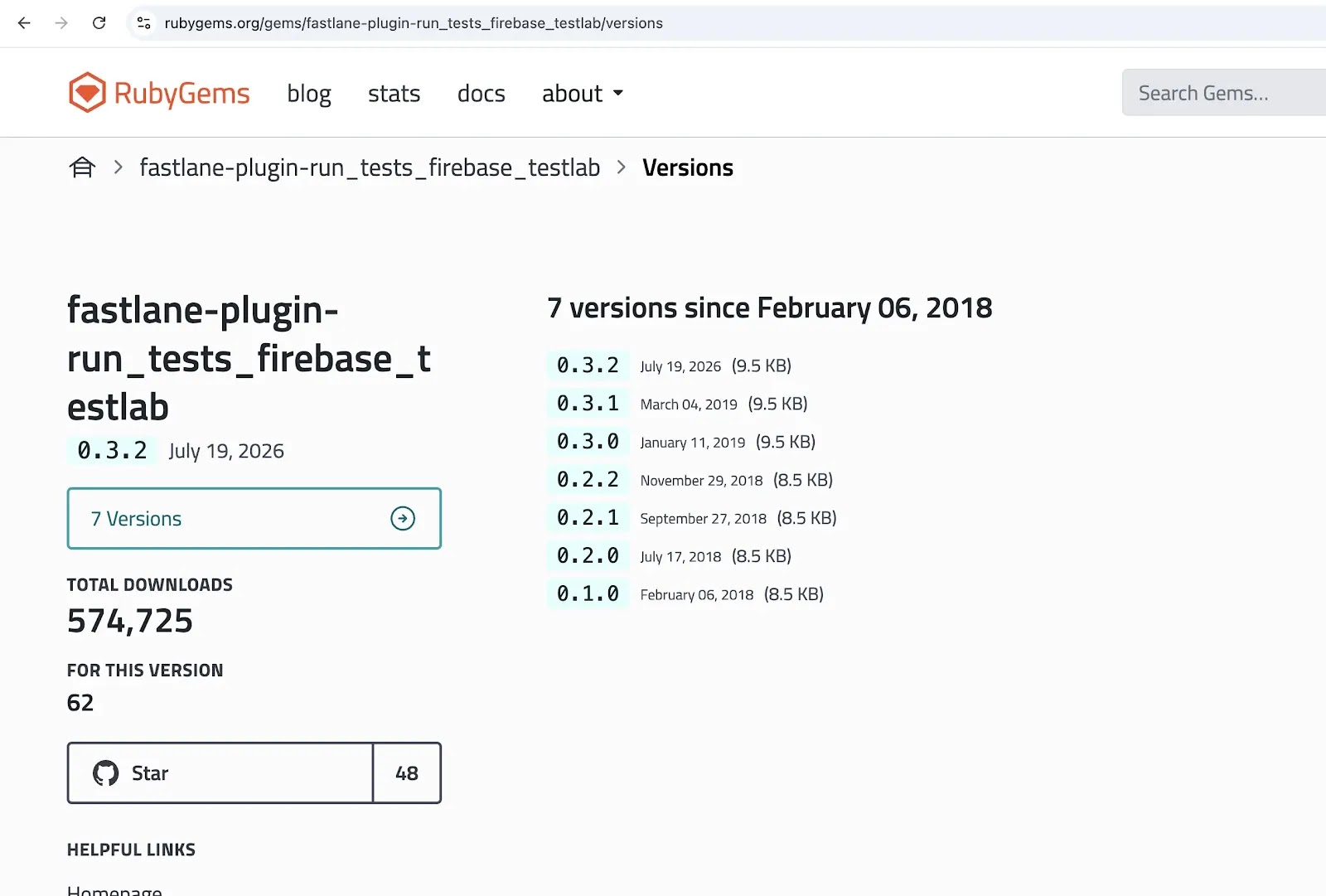Open the blog nav link
The height and width of the screenshot is (896, 1326).
(309, 94)
